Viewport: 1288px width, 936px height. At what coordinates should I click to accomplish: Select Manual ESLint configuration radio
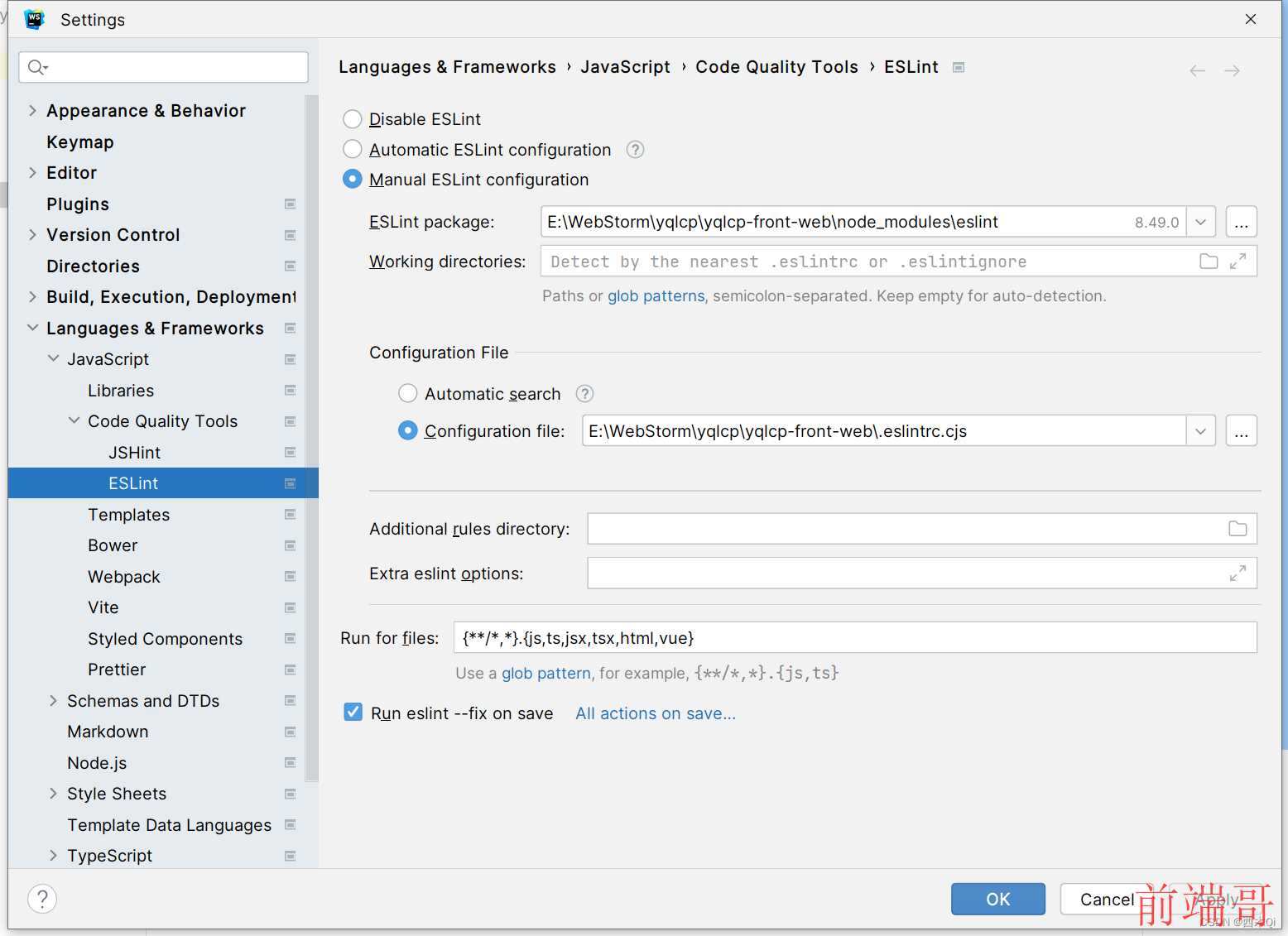coord(353,180)
